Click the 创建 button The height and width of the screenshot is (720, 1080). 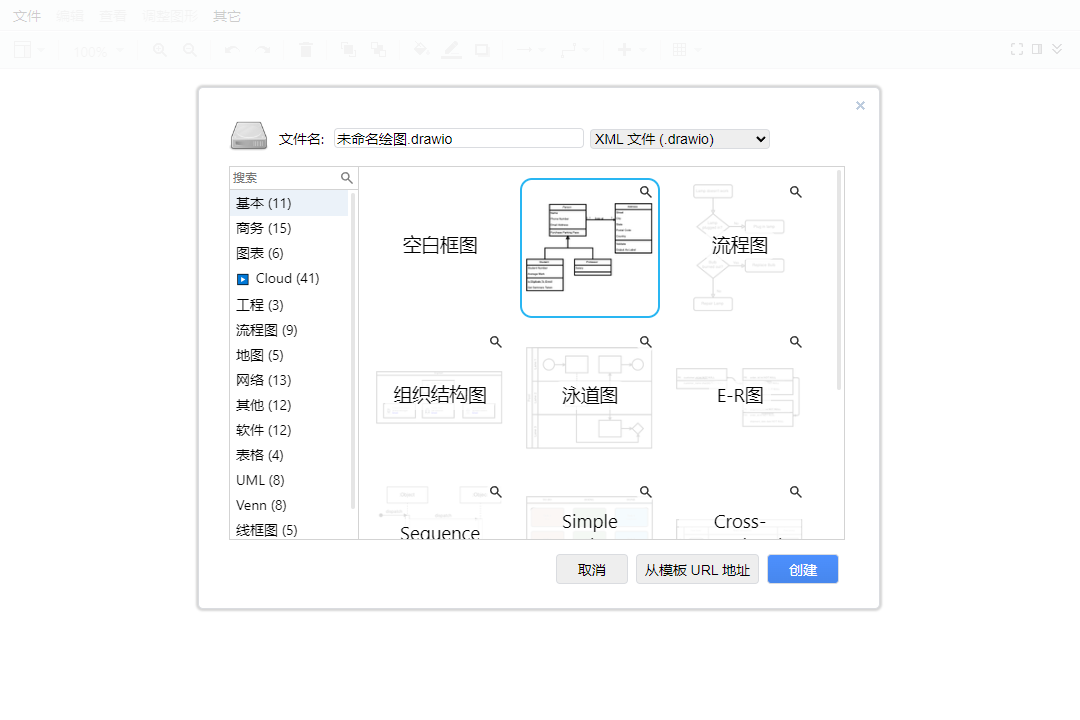tap(803, 569)
